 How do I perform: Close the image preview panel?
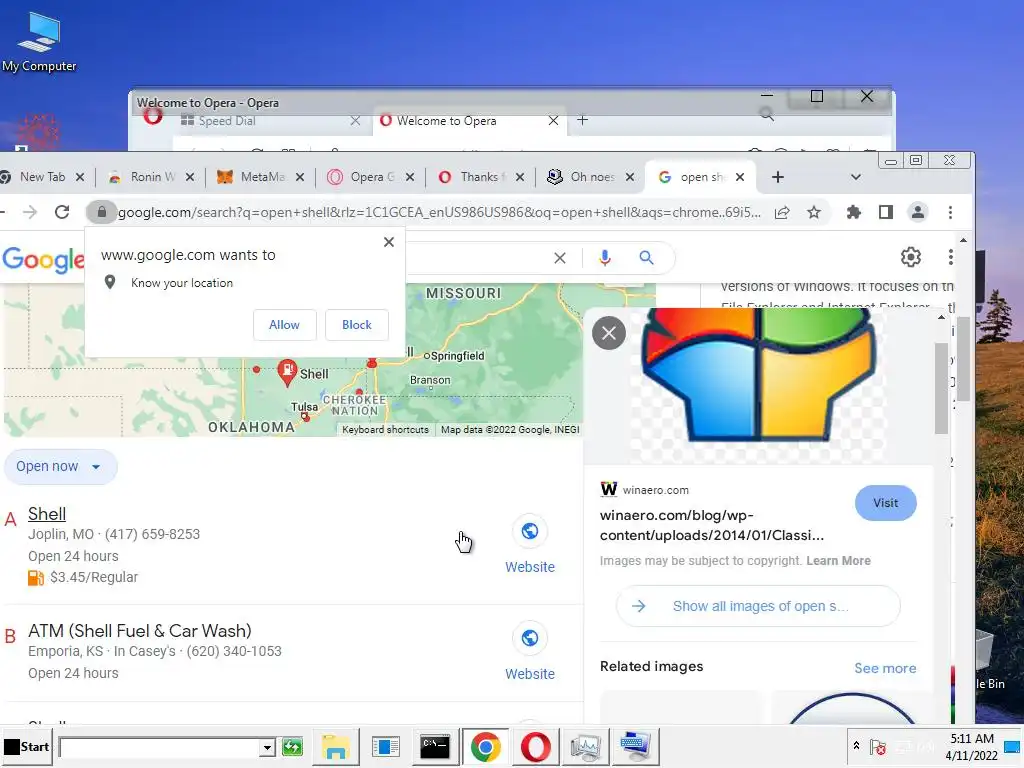click(x=609, y=333)
